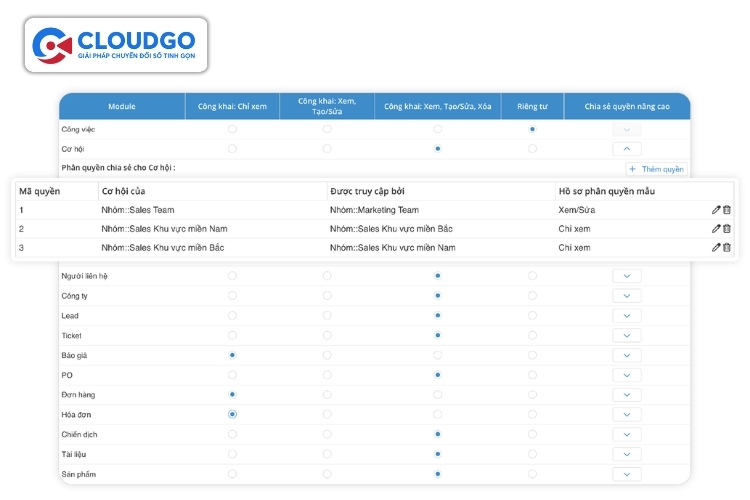Select Riêng tư radio for Công việc
The height and width of the screenshot is (500, 750).
click(x=532, y=129)
